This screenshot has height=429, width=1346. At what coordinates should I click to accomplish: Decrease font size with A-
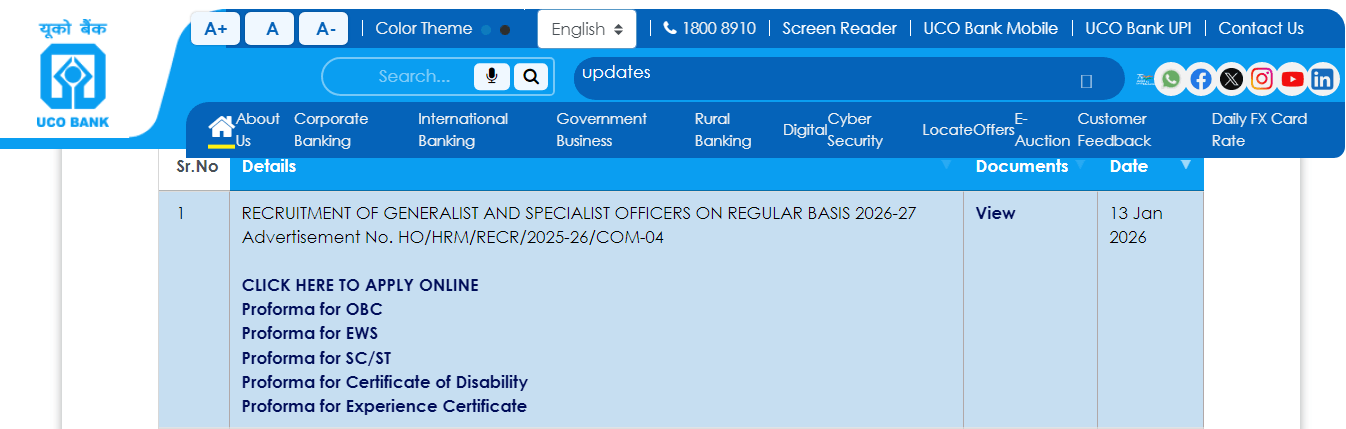[325, 29]
